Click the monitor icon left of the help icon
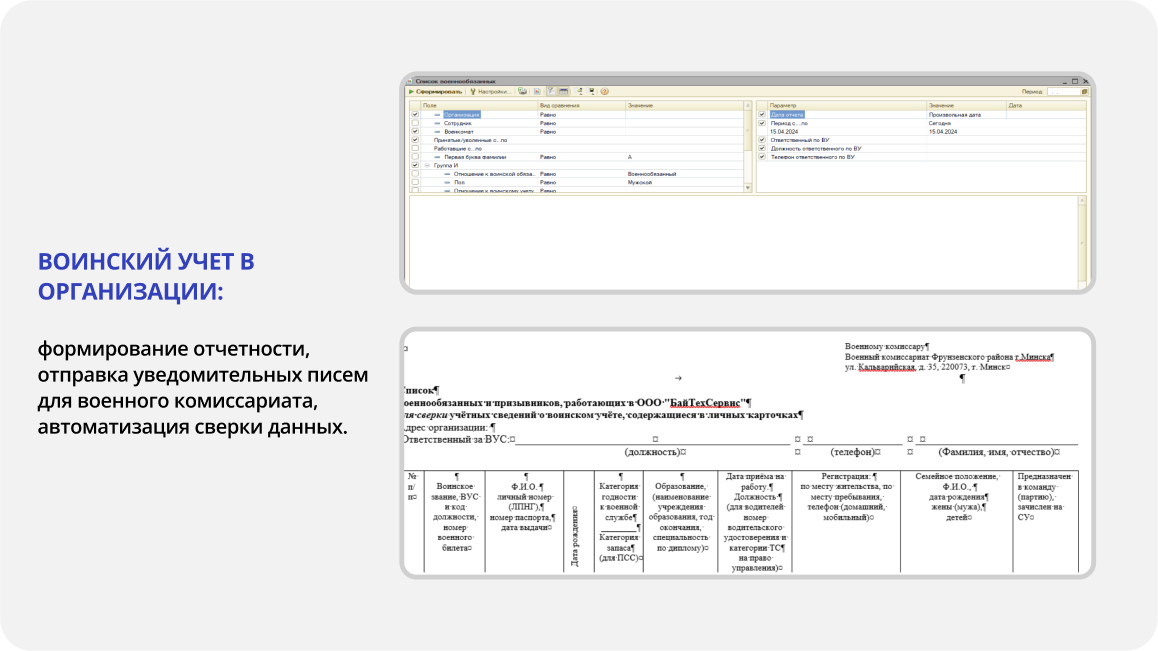Viewport: 1158px width, 651px height. 592,92
